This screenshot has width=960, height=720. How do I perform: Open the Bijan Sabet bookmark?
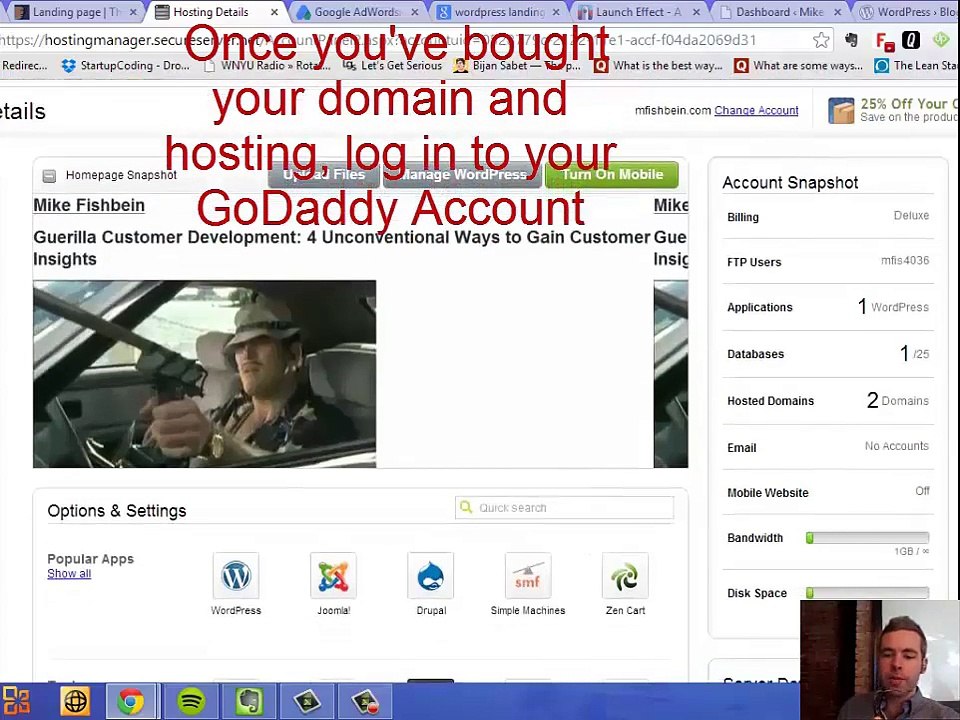pyautogui.click(x=517, y=66)
